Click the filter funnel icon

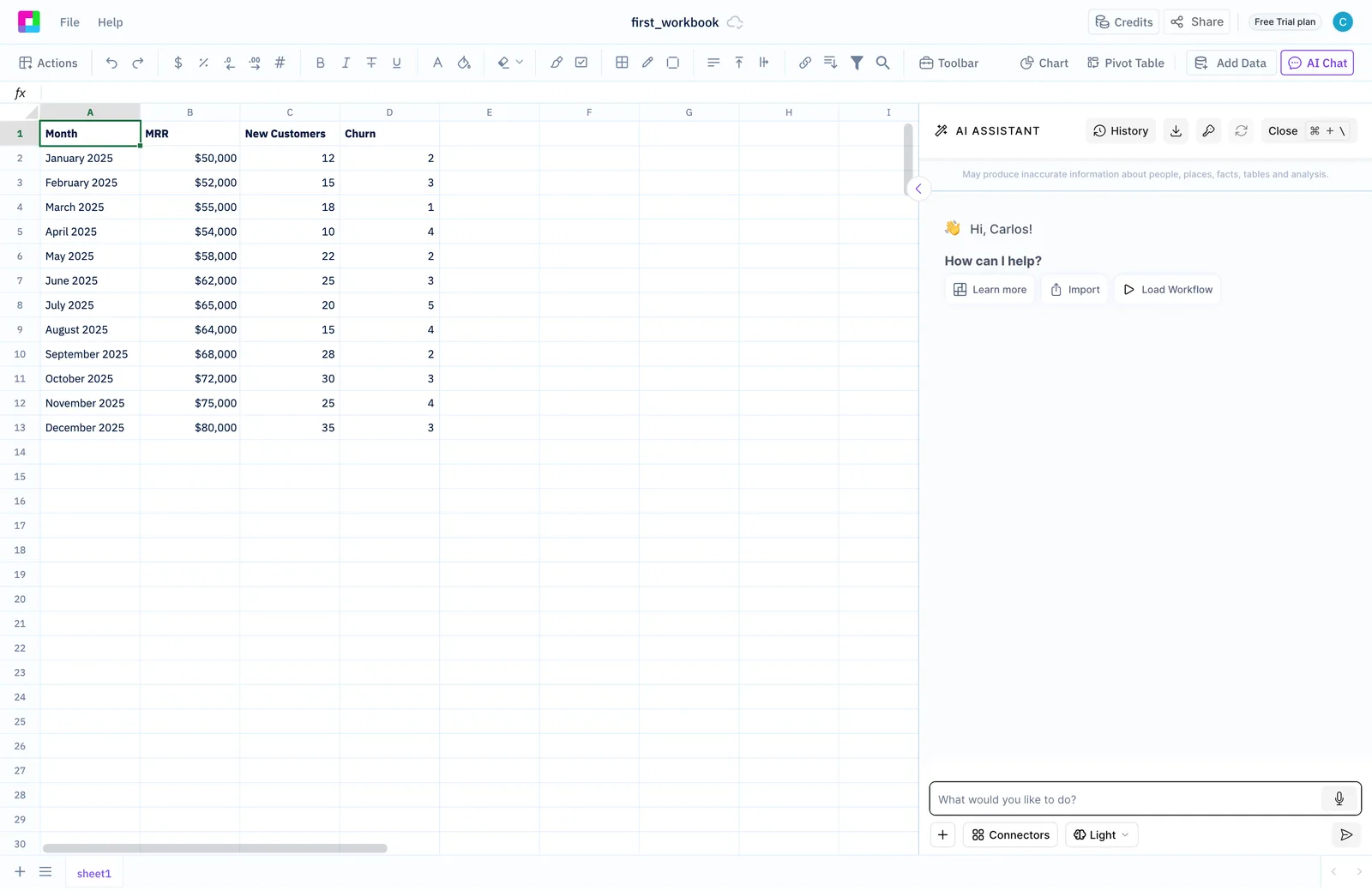pos(857,63)
